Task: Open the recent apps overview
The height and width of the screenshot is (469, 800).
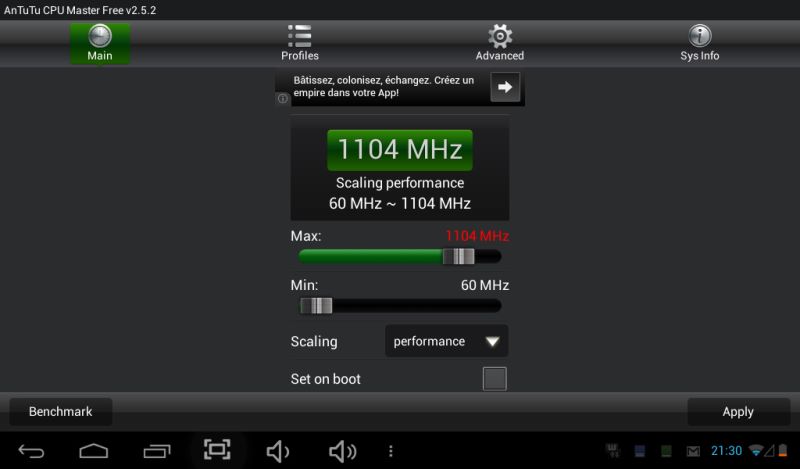Action: [x=157, y=451]
